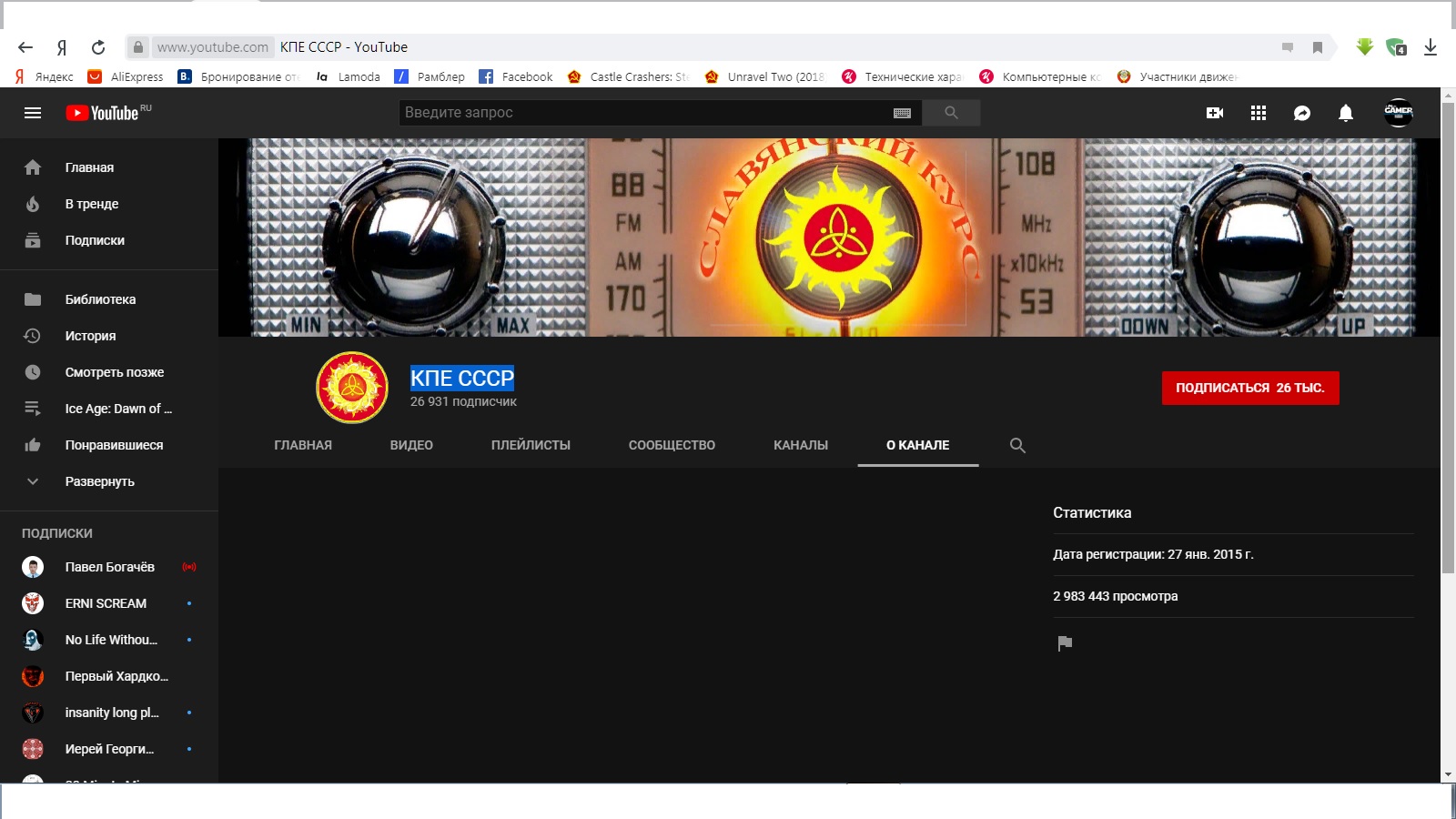Viewport: 1456px width, 819px height.
Task: Click in the YouTube search field
Action: click(x=646, y=113)
